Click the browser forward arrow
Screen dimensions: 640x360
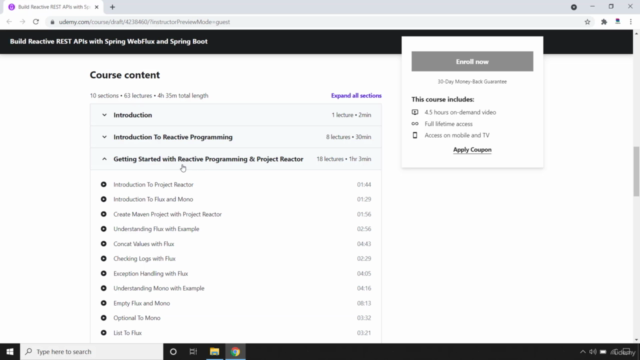[x=22, y=22]
